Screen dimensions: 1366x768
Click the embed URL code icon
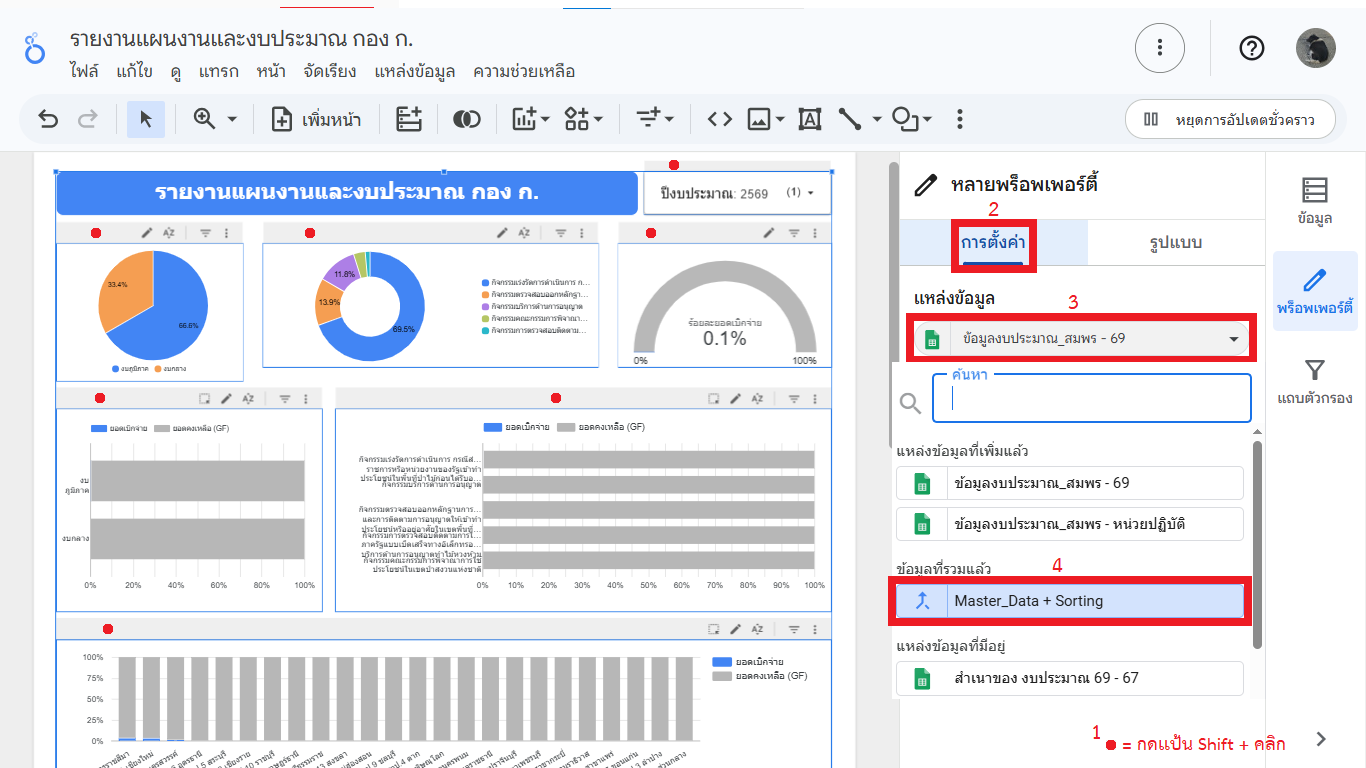(x=719, y=120)
